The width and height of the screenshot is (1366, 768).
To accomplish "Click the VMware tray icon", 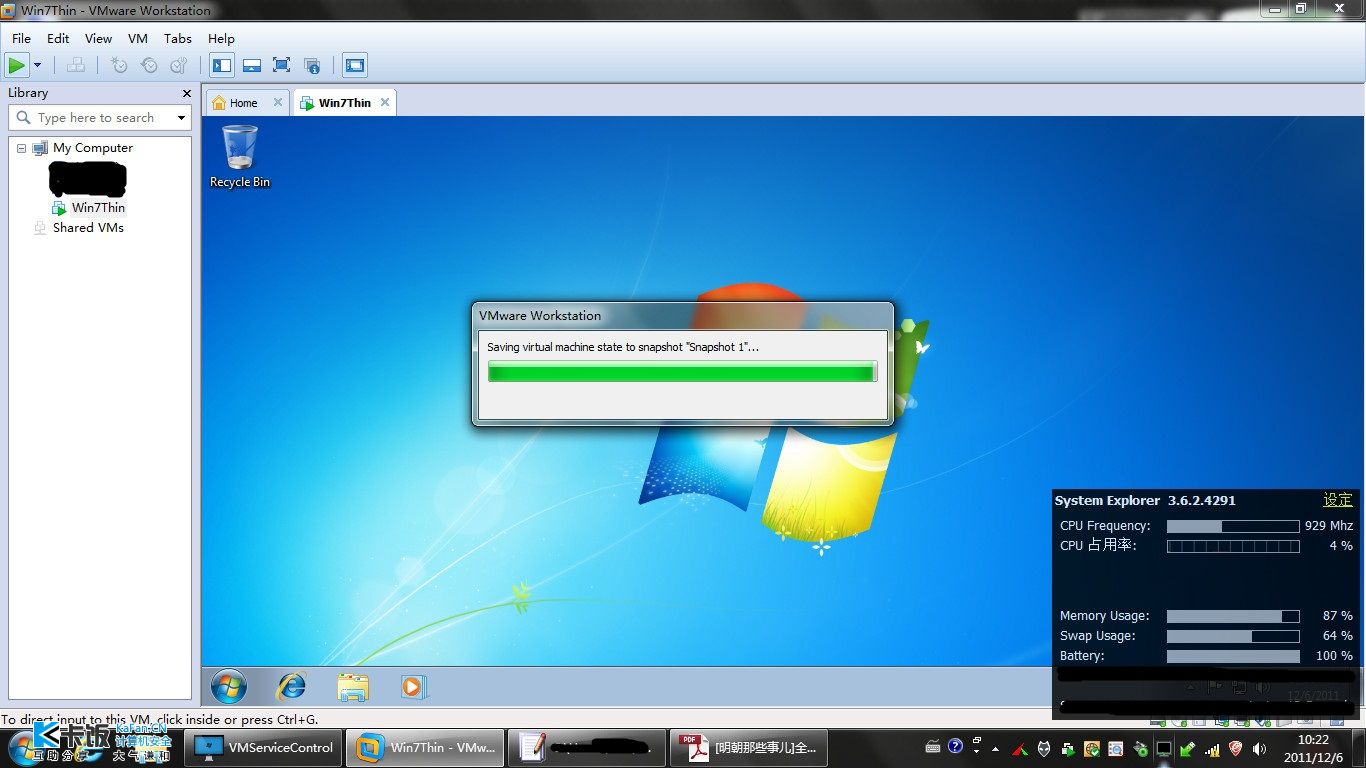I will (x=1068, y=749).
